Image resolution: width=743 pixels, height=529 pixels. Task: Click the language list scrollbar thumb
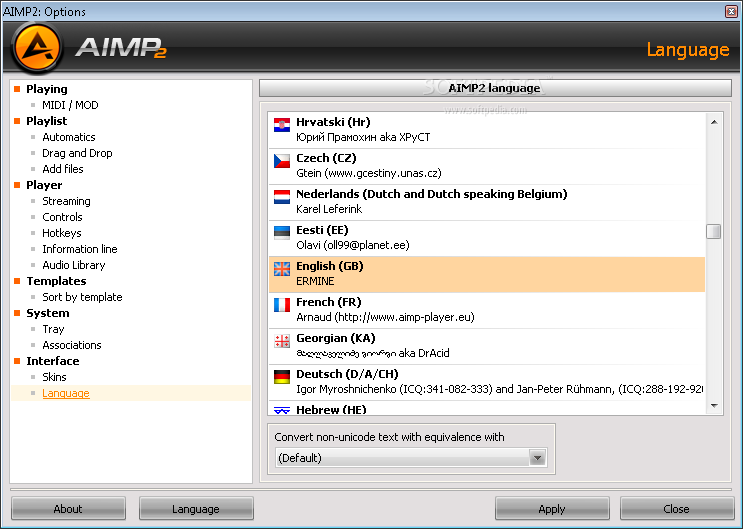pyautogui.click(x=714, y=232)
